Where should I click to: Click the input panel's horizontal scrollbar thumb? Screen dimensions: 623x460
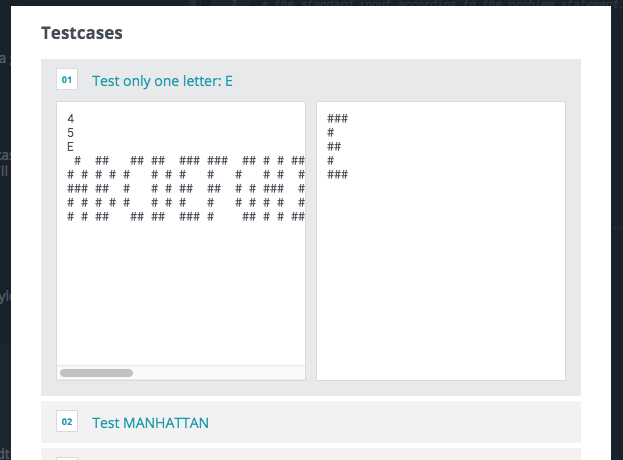(97, 373)
